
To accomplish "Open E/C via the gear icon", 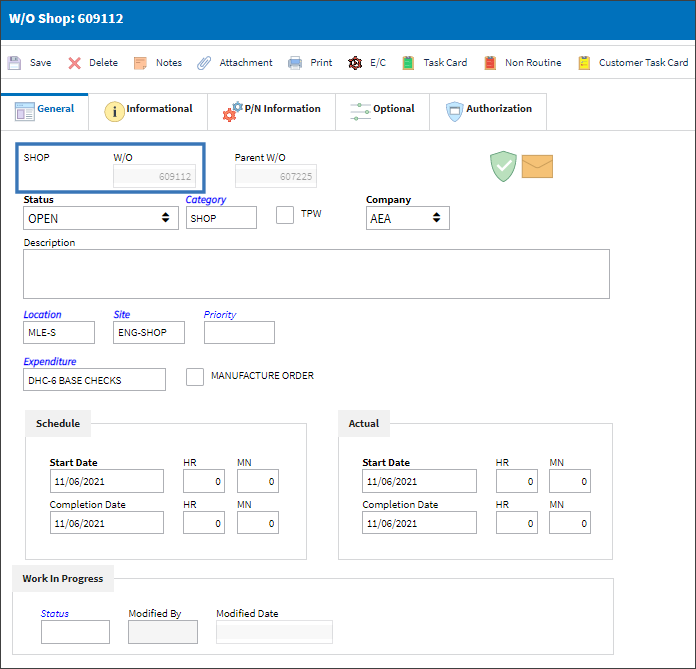I will pos(355,63).
